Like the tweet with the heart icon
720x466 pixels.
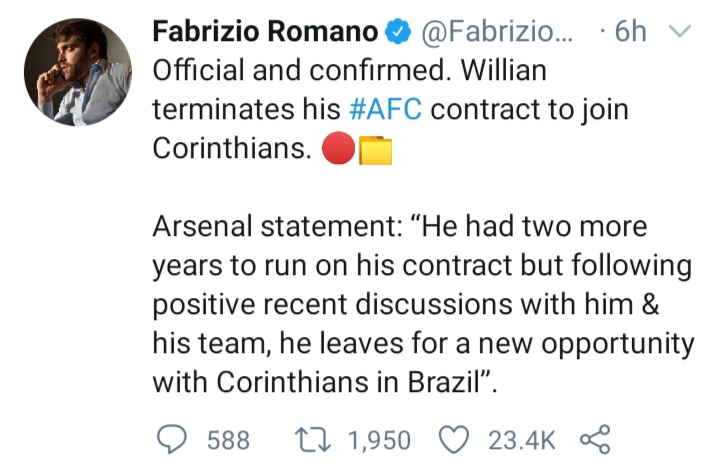pyautogui.click(x=454, y=439)
